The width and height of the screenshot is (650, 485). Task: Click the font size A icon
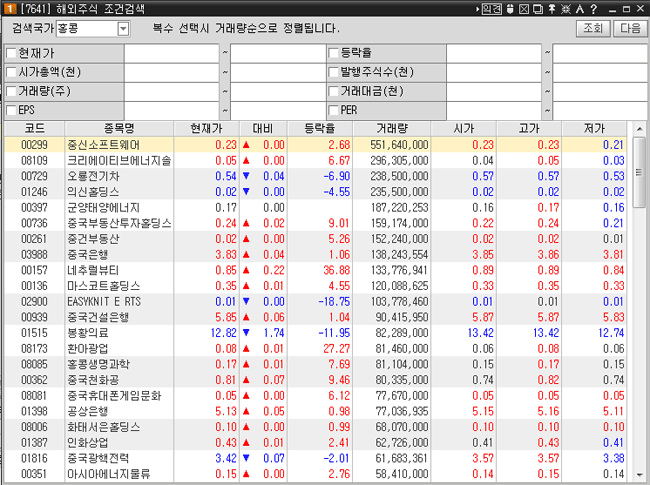(x=580, y=9)
